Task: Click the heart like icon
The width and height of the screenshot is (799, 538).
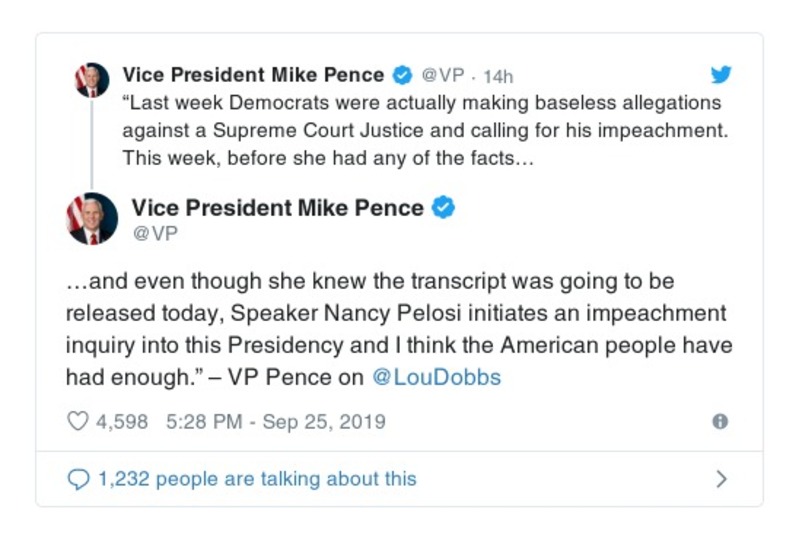Action: point(77,422)
